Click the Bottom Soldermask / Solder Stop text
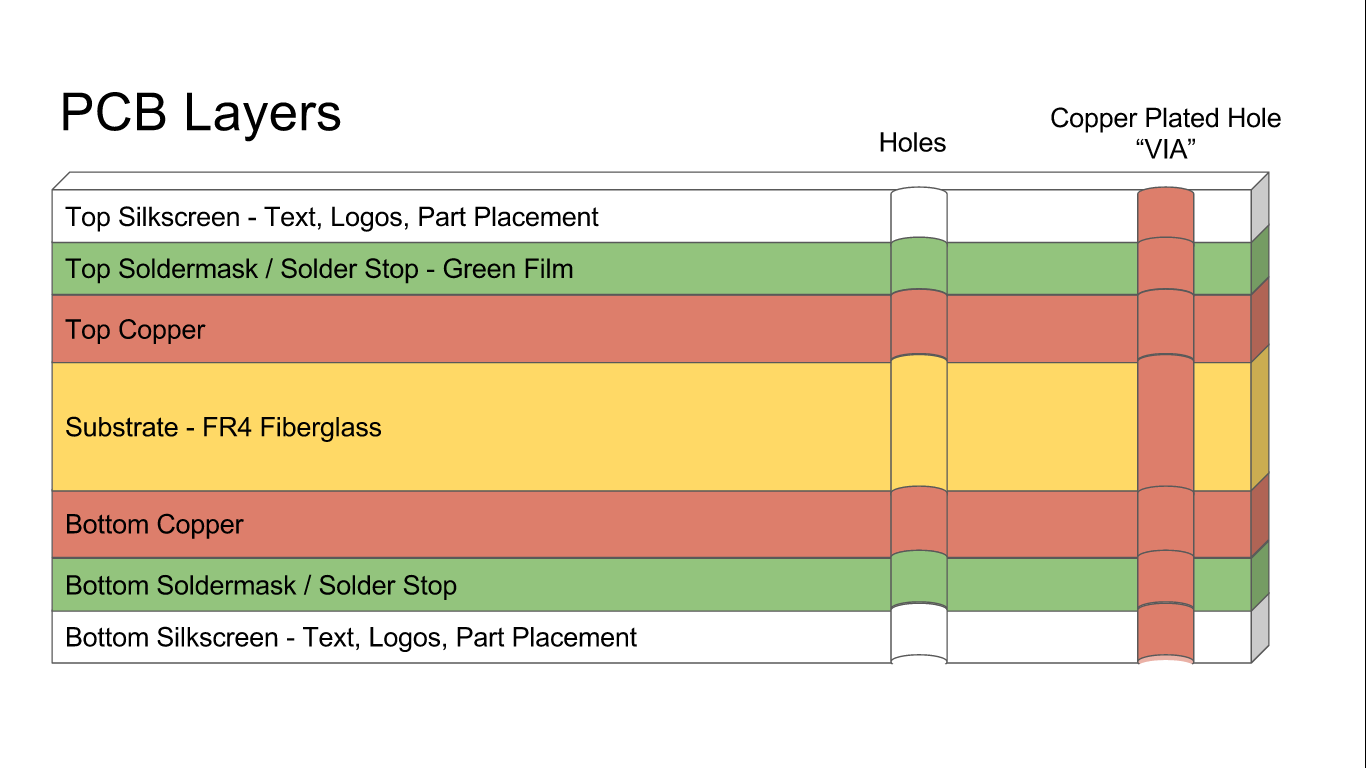 261,586
